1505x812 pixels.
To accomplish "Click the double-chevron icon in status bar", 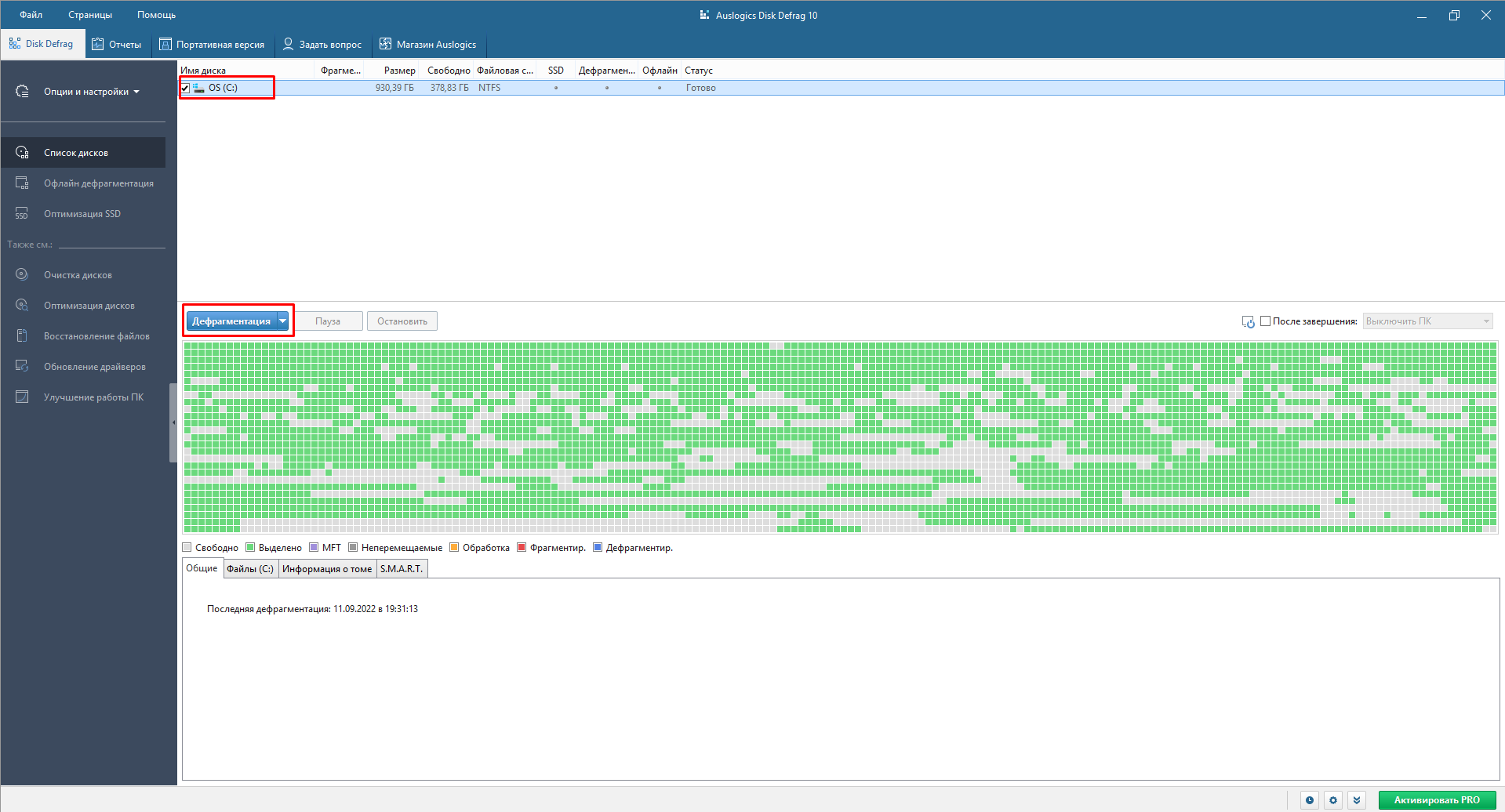I will click(1356, 800).
